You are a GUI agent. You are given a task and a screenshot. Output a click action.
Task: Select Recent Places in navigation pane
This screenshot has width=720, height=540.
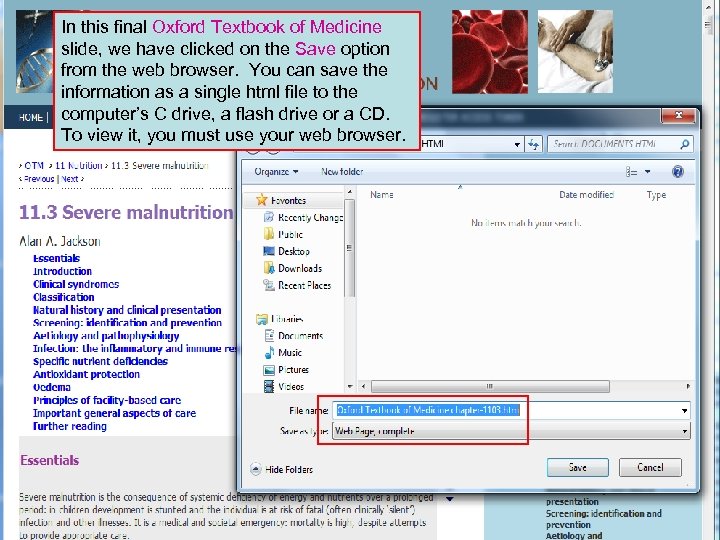(297, 286)
